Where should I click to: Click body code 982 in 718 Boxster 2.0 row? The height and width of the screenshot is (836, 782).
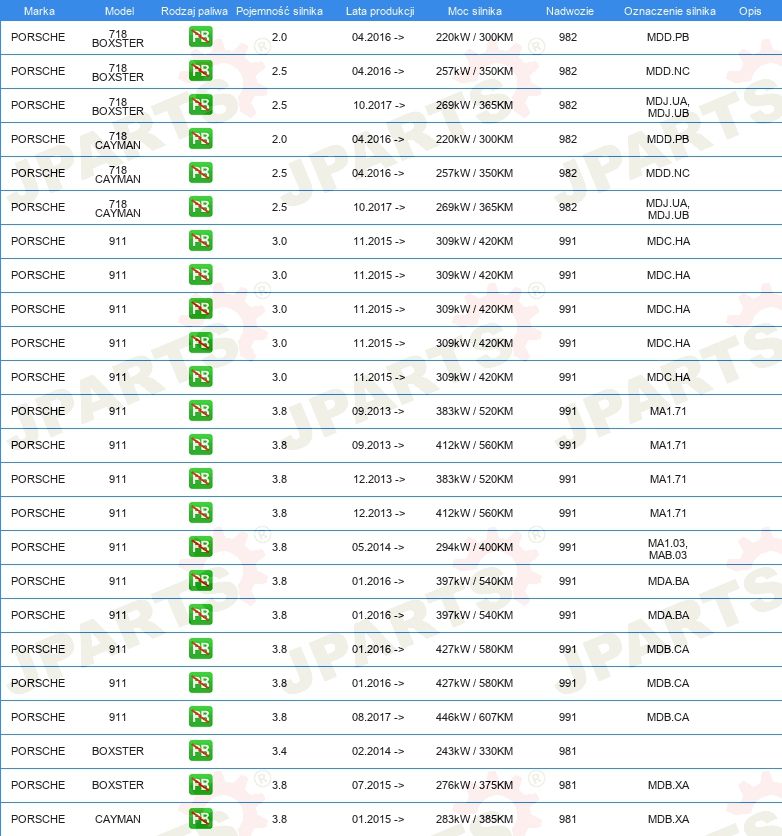[x=568, y=37]
